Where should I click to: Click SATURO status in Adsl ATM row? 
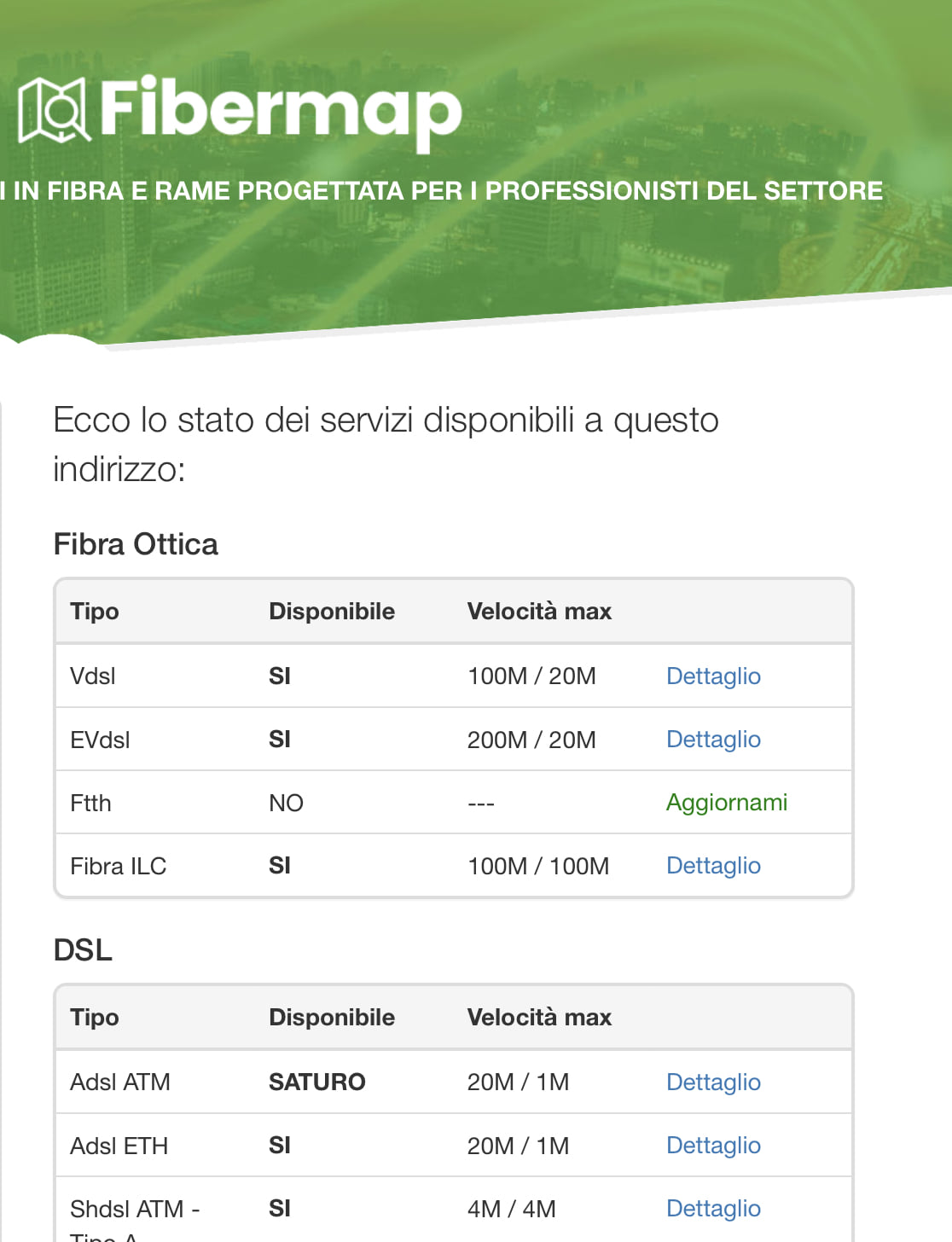[x=316, y=1082]
